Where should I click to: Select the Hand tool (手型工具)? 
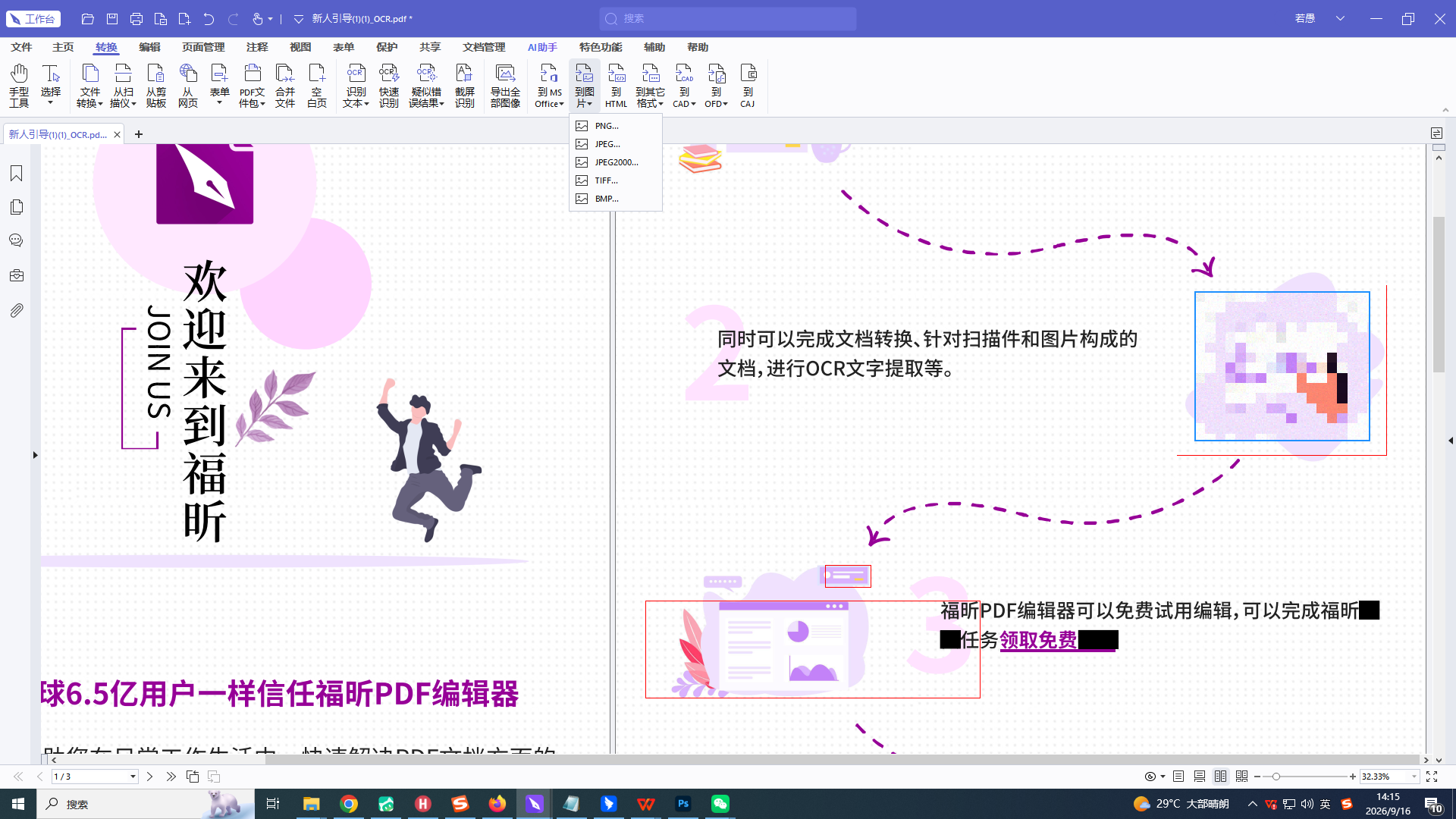[19, 85]
